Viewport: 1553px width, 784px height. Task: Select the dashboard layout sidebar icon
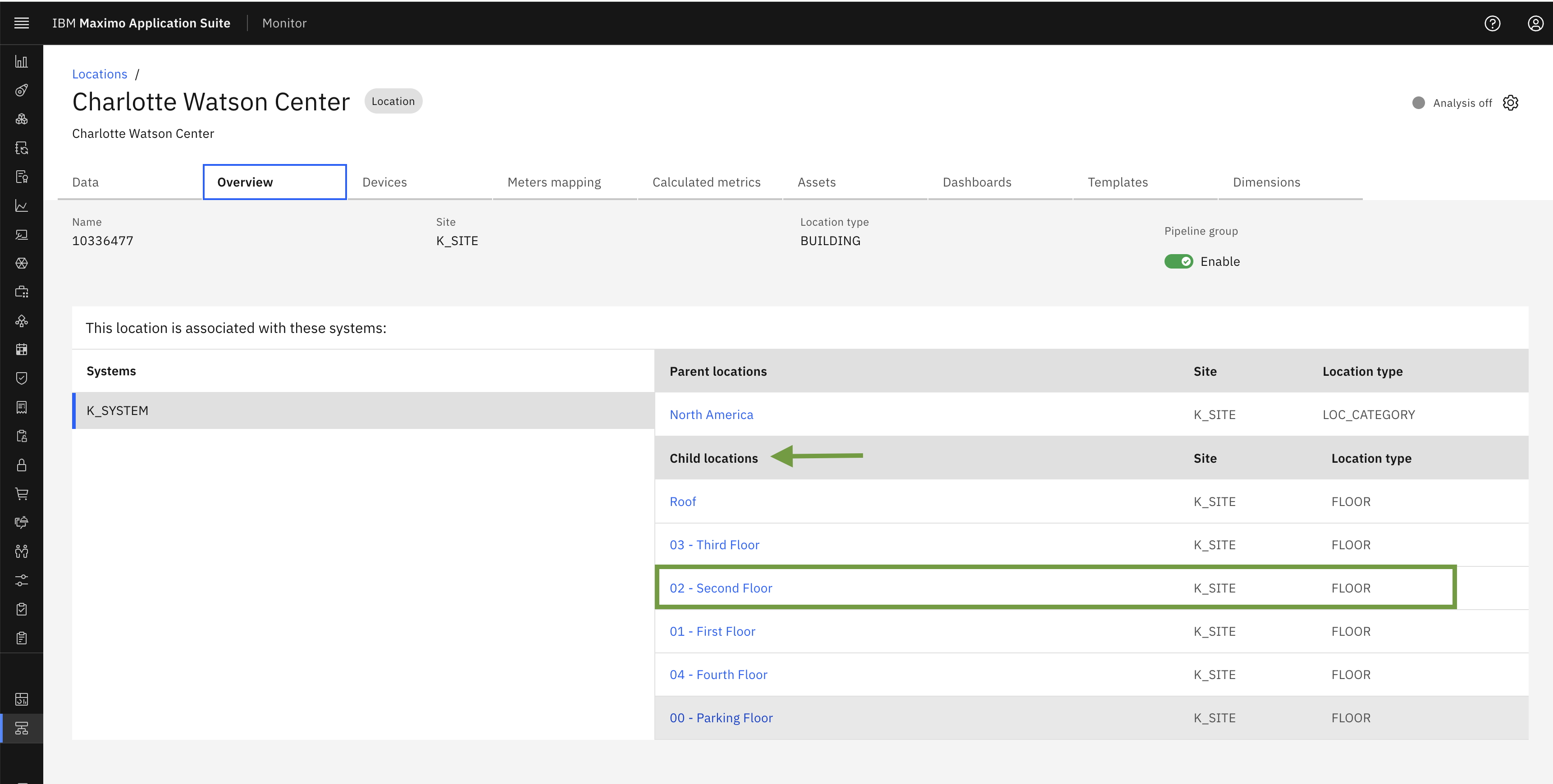tap(22, 699)
